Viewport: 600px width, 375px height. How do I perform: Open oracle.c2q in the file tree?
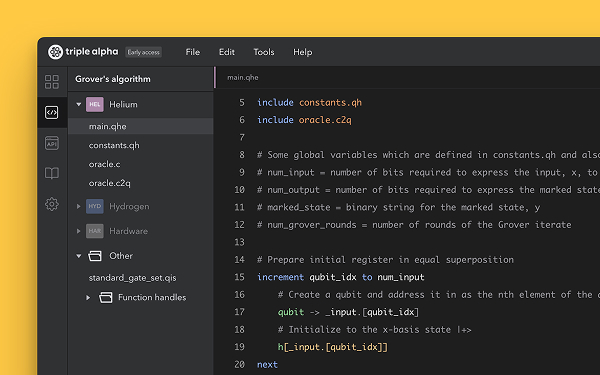(109, 183)
